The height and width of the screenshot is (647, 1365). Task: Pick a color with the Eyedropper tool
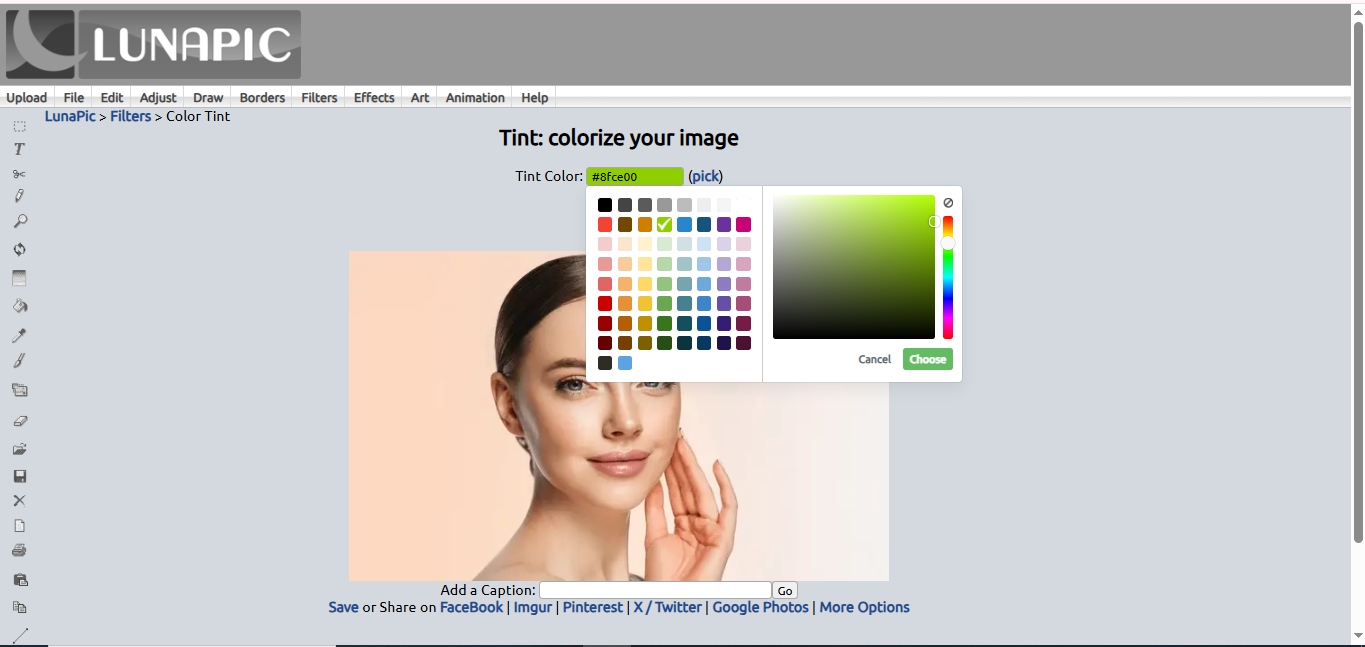point(19,334)
